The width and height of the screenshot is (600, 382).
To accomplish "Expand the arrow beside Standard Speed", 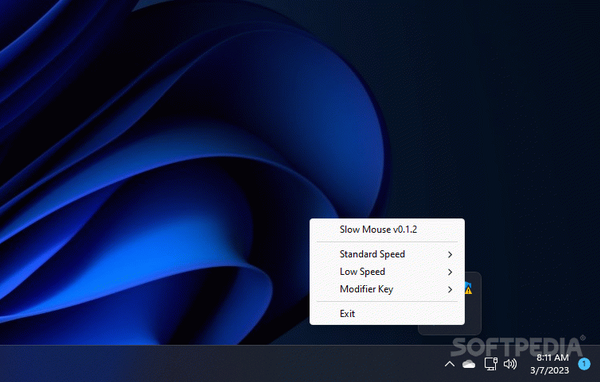I will pos(450,255).
